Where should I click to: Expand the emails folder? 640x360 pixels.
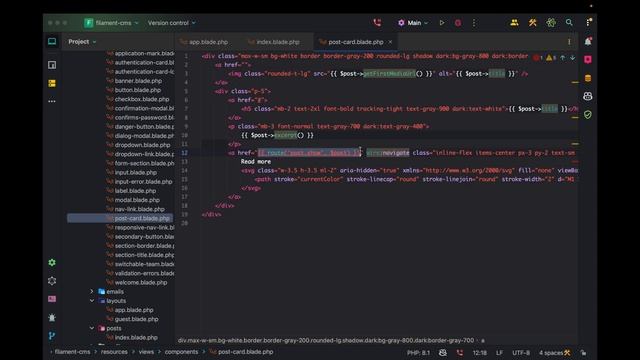[x=91, y=291]
